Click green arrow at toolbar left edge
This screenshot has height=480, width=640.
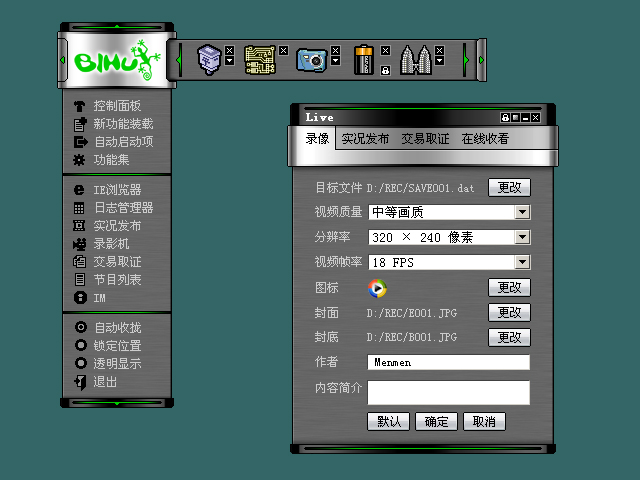179,60
